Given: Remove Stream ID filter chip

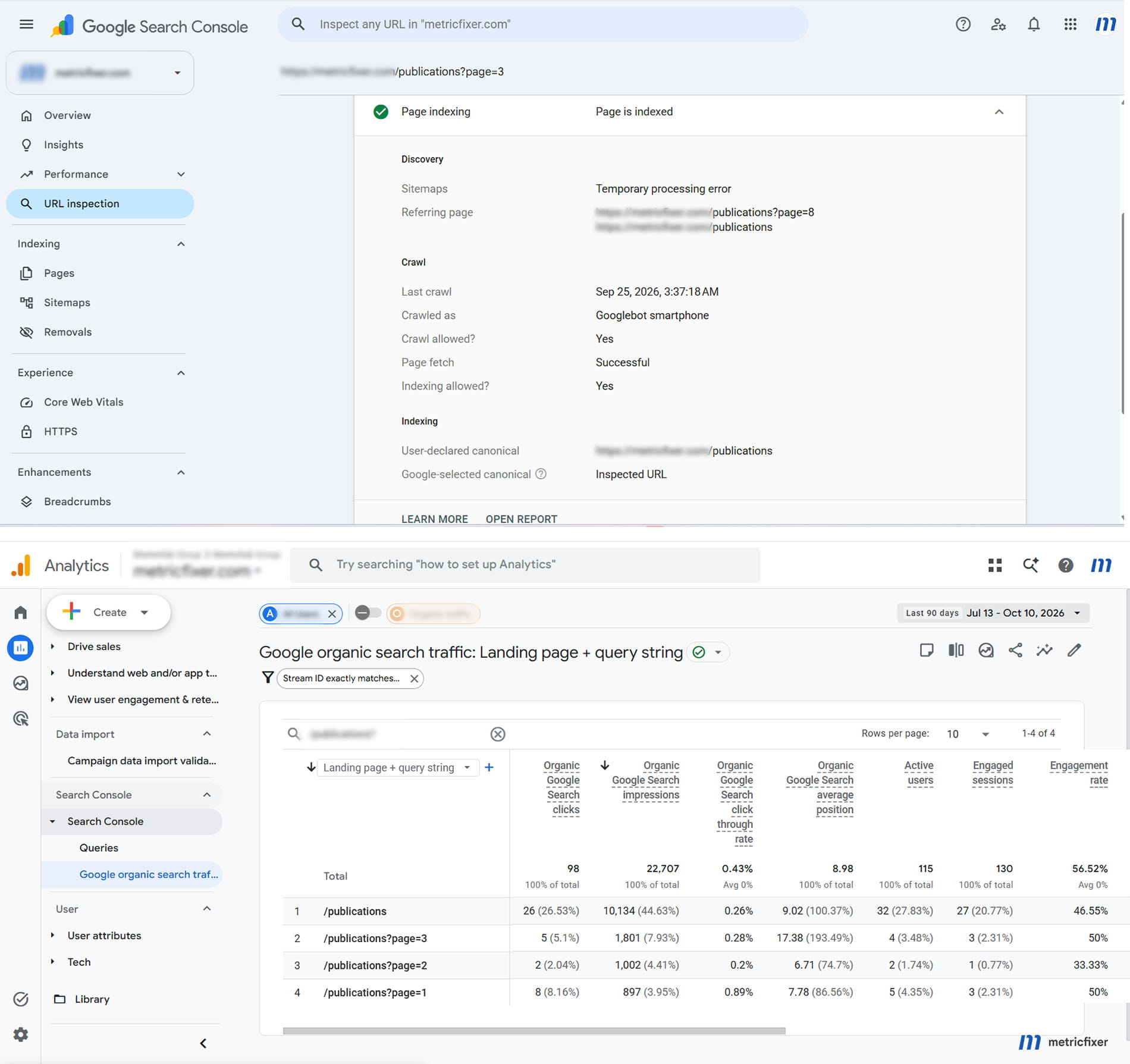Looking at the screenshot, I should point(415,679).
